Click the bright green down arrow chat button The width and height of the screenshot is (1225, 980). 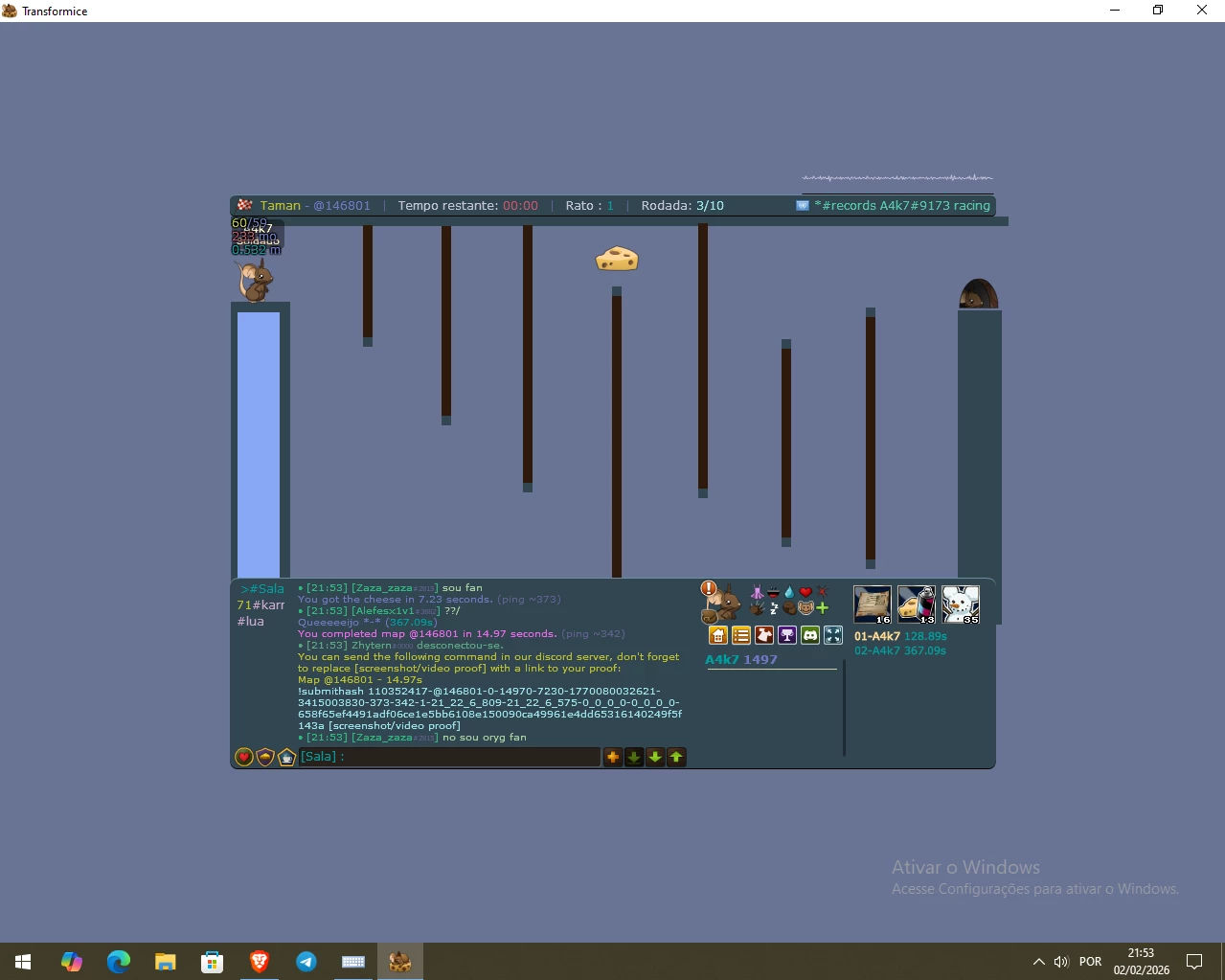coord(655,757)
